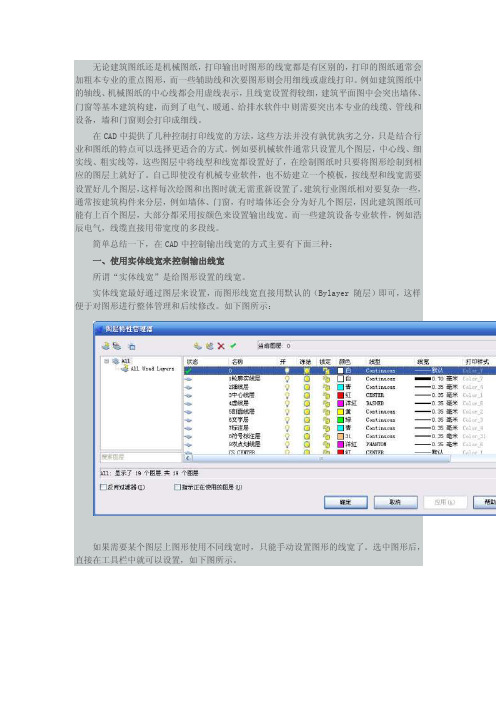Toggle the lightbulb of the 3中心线层 layer
Viewport: 496px width, 702px height.
pos(287,395)
